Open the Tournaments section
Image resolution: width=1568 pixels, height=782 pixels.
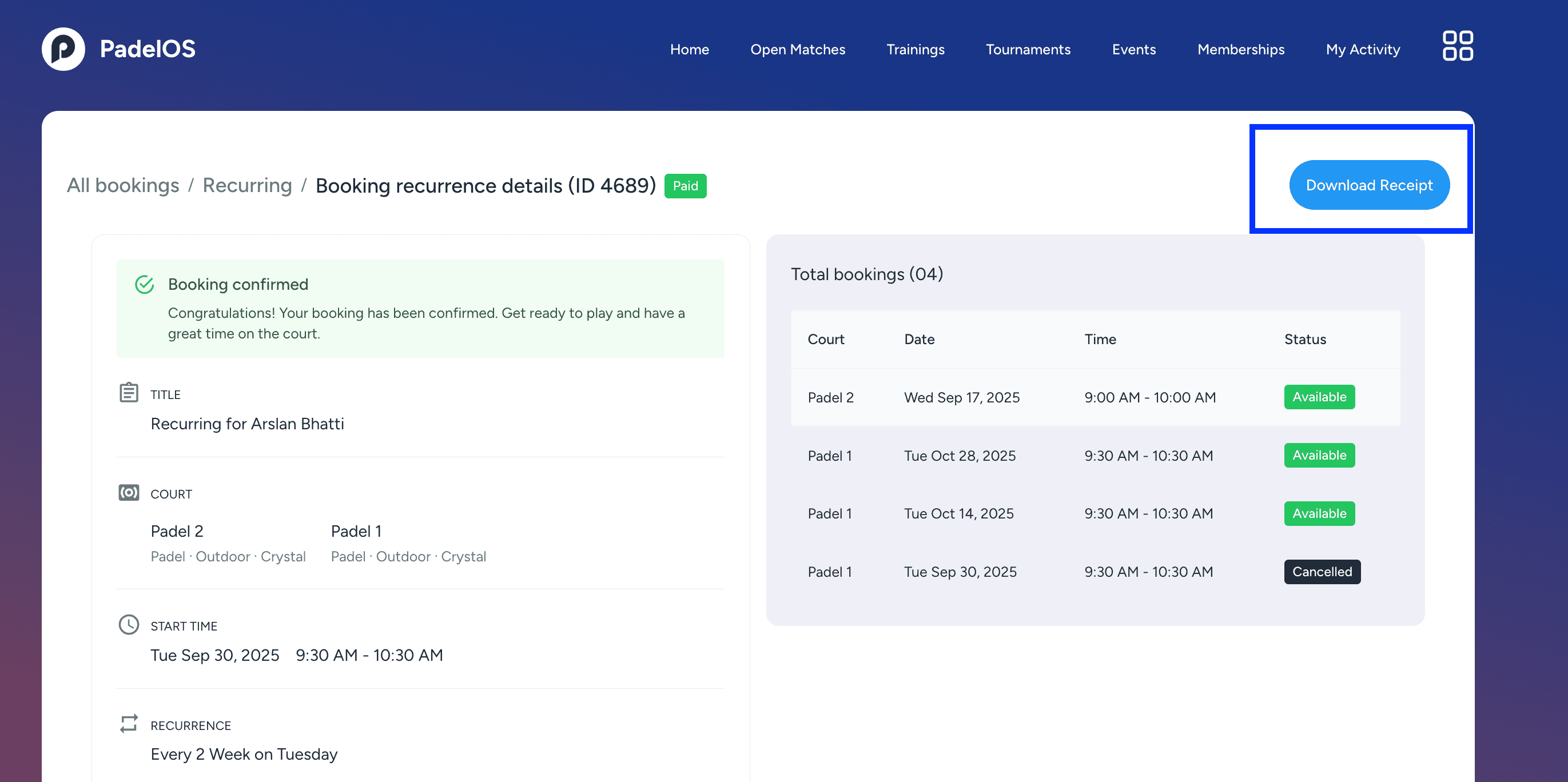click(1028, 49)
